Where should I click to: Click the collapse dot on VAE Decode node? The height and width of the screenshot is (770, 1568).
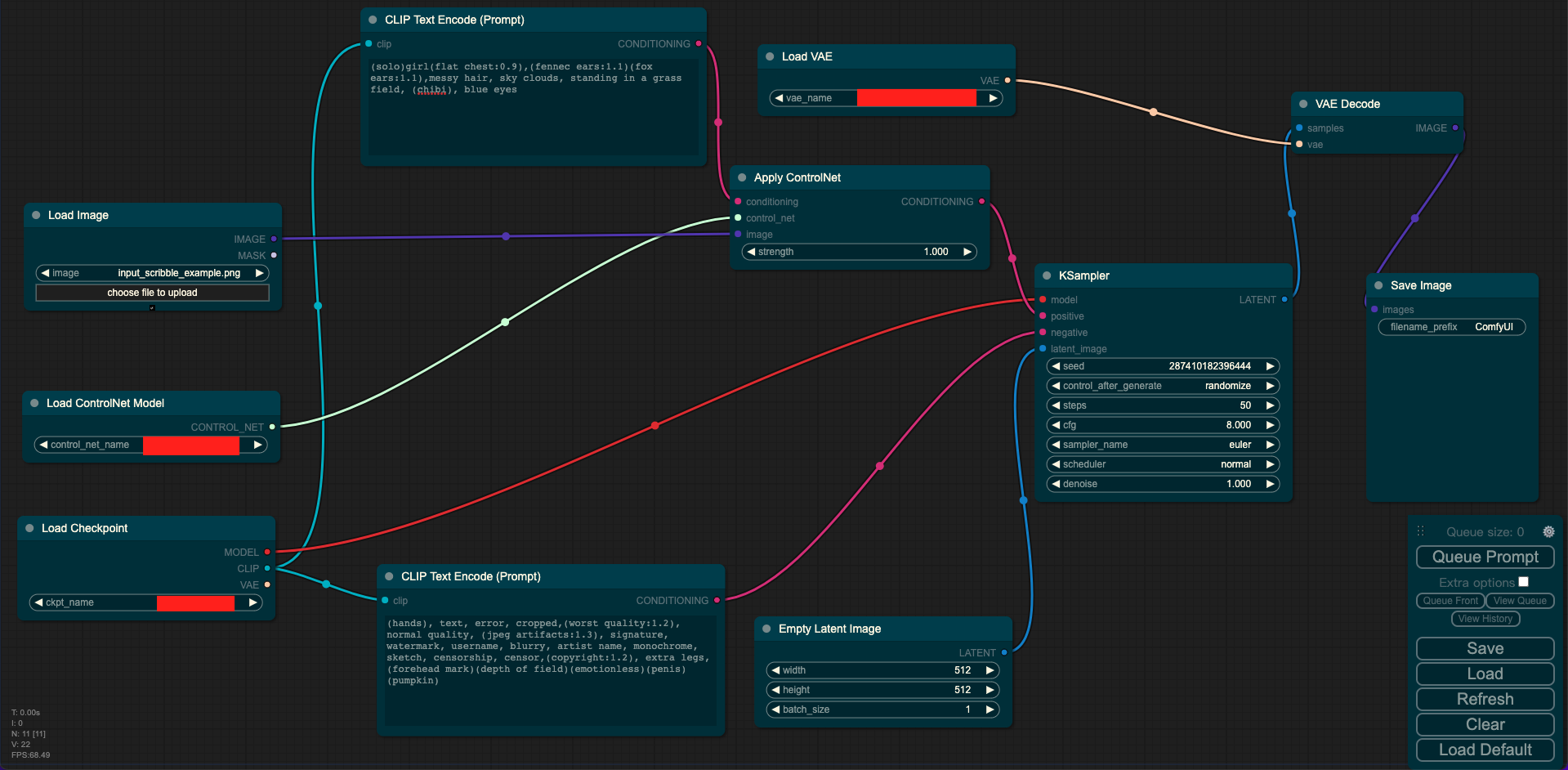point(1303,104)
